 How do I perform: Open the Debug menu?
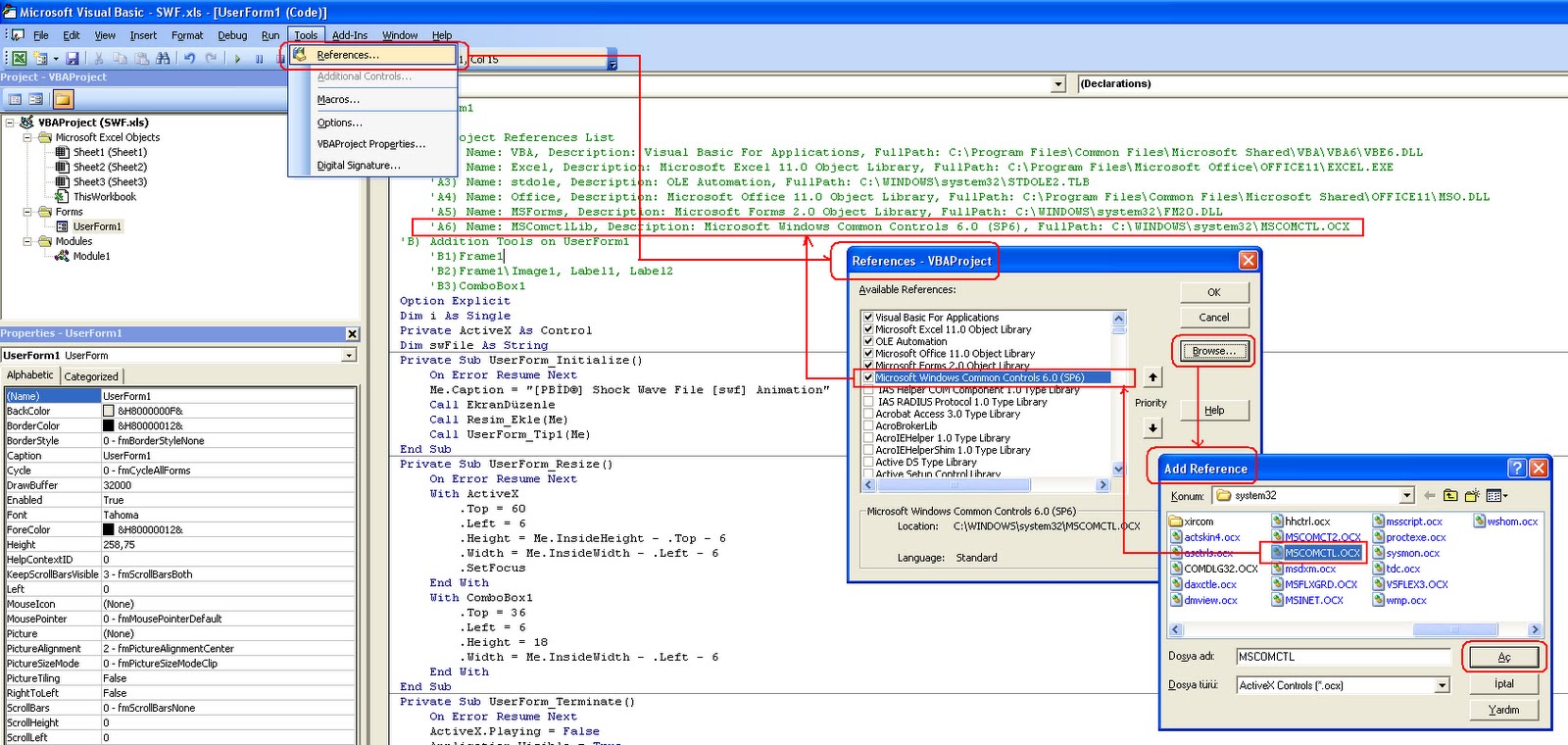point(232,35)
